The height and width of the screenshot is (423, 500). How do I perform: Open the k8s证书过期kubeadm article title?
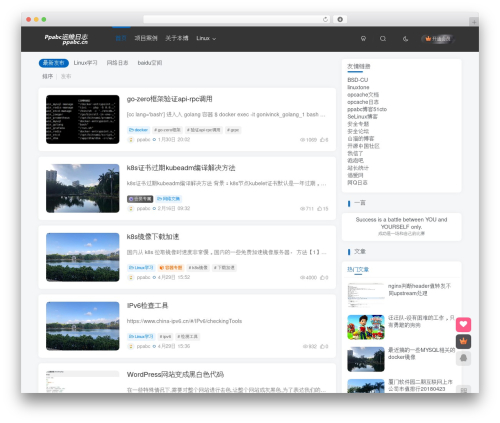coord(181,168)
